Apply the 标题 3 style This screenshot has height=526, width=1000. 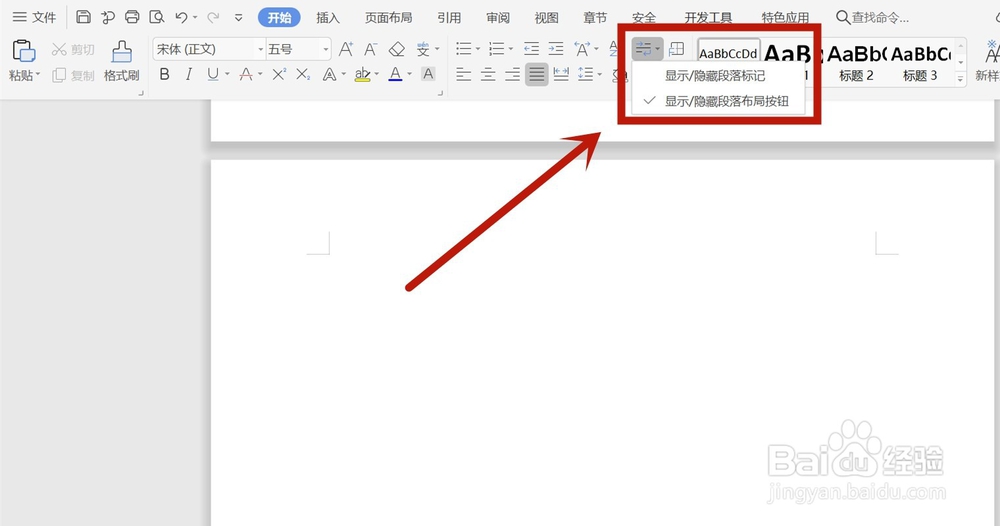(x=920, y=62)
